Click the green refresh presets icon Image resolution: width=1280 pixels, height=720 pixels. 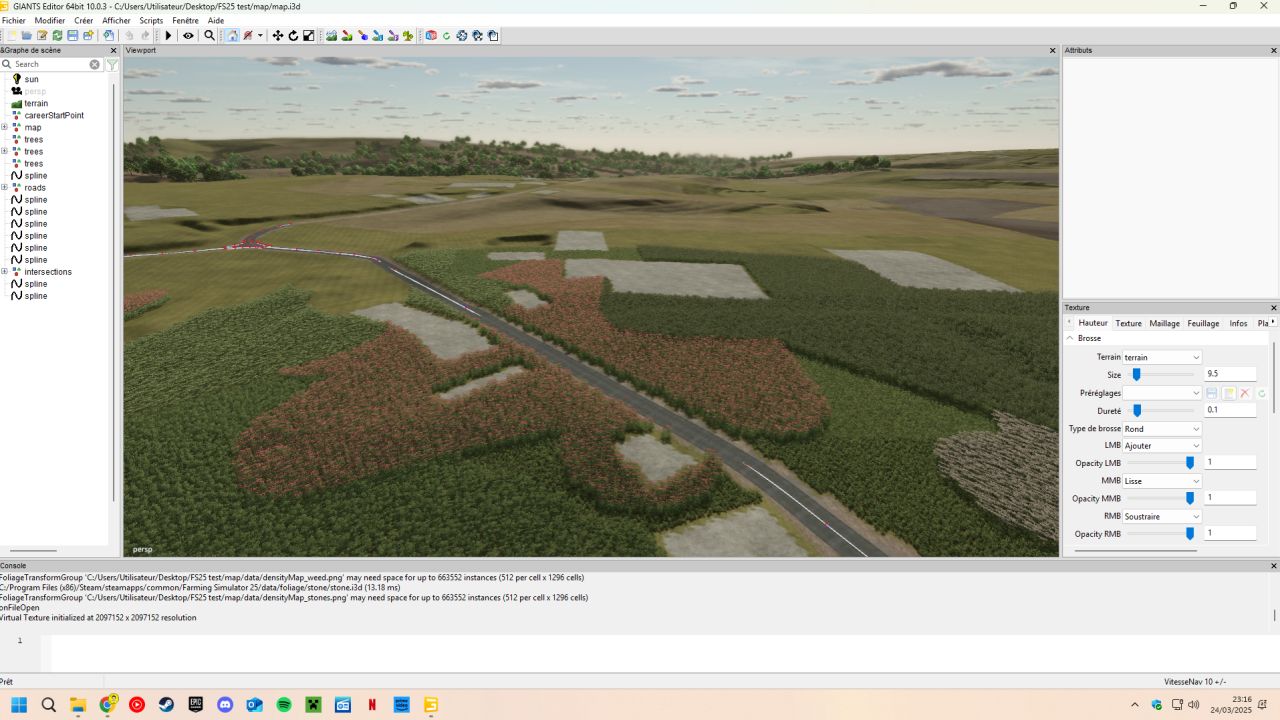[1262, 393]
